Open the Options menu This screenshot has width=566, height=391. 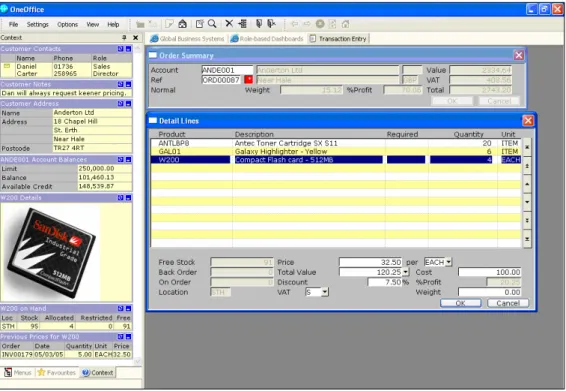click(x=68, y=25)
